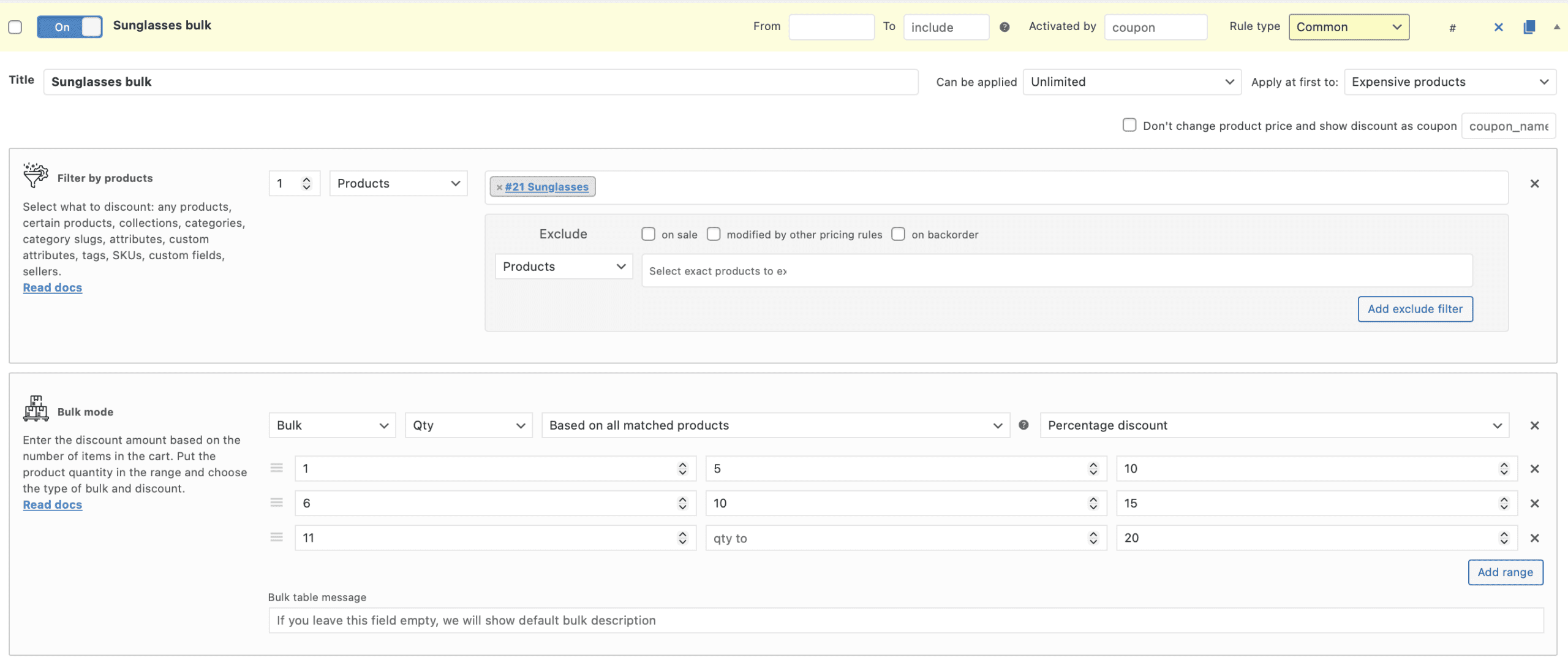The image size is (1568, 657).
Task: Enable the exclude on sale checkbox
Action: coord(648,234)
